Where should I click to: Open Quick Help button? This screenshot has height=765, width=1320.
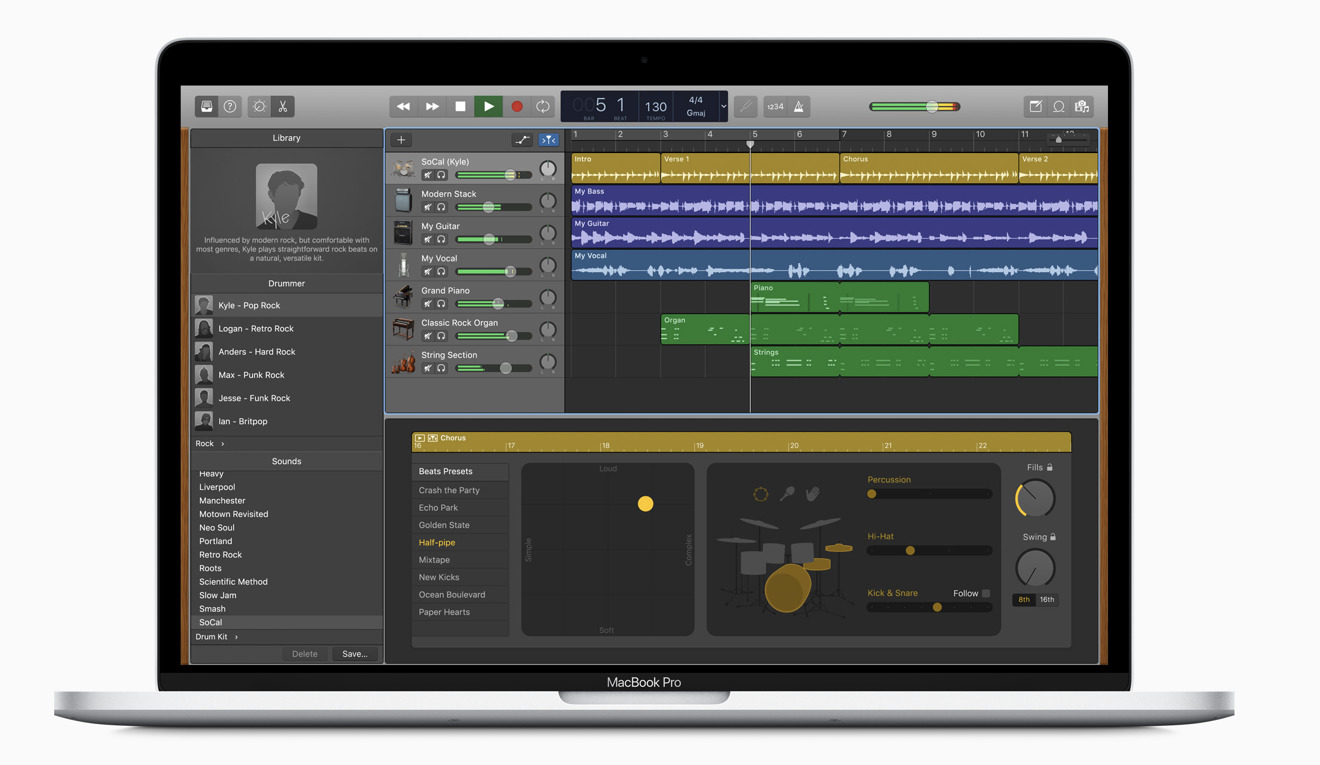pos(230,106)
